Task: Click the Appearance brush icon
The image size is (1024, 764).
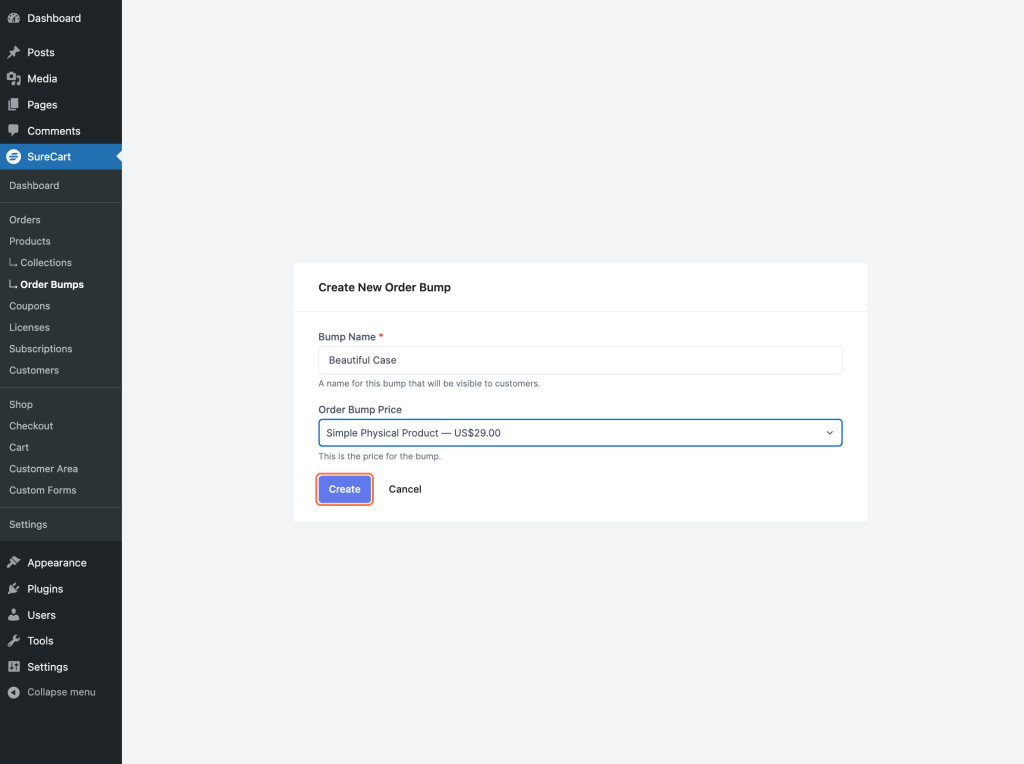Action: click(x=14, y=562)
